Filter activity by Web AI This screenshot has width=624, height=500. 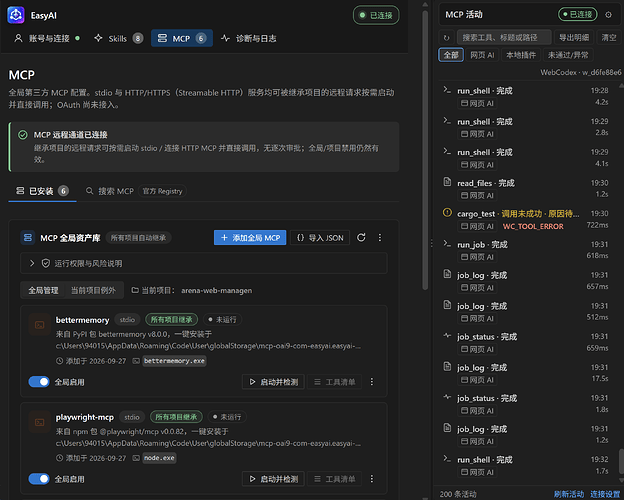point(482,55)
